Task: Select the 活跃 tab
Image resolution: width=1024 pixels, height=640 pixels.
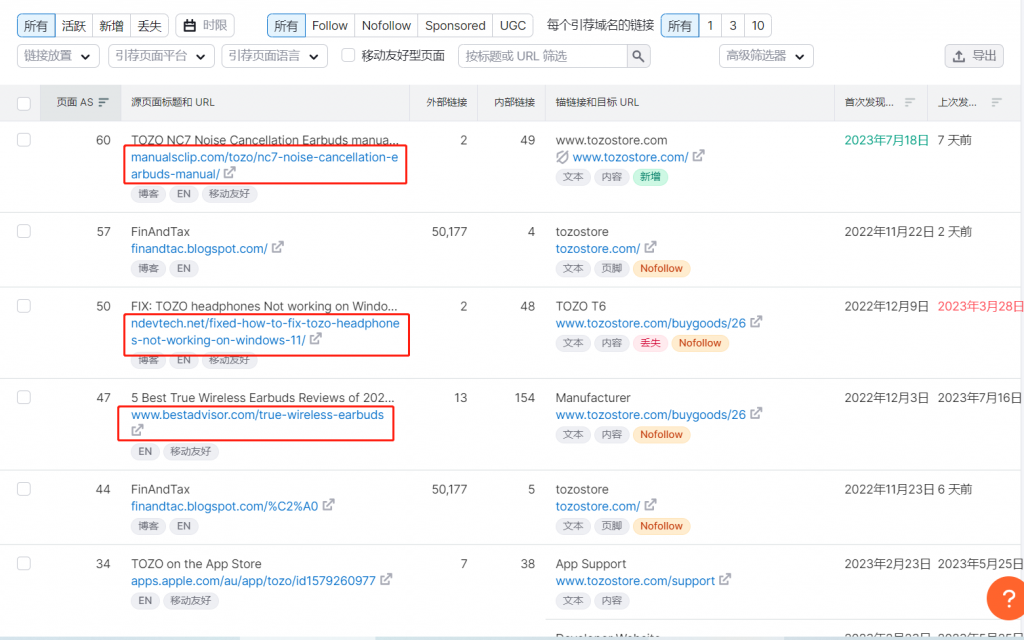Action: tap(74, 25)
